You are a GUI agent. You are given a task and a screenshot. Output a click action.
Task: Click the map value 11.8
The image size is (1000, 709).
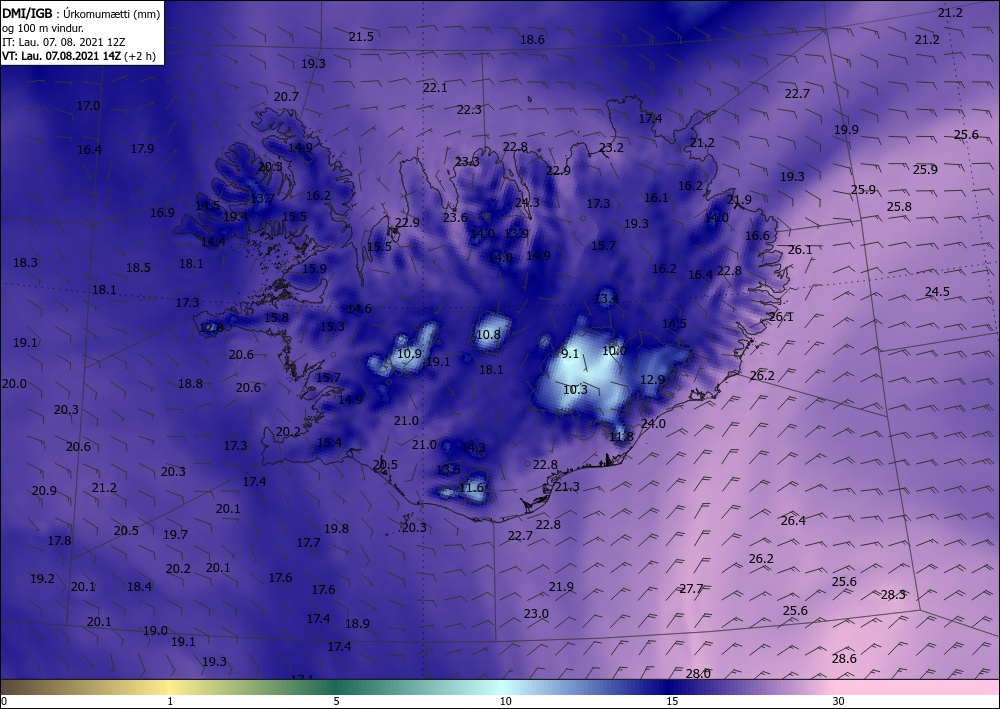(621, 437)
